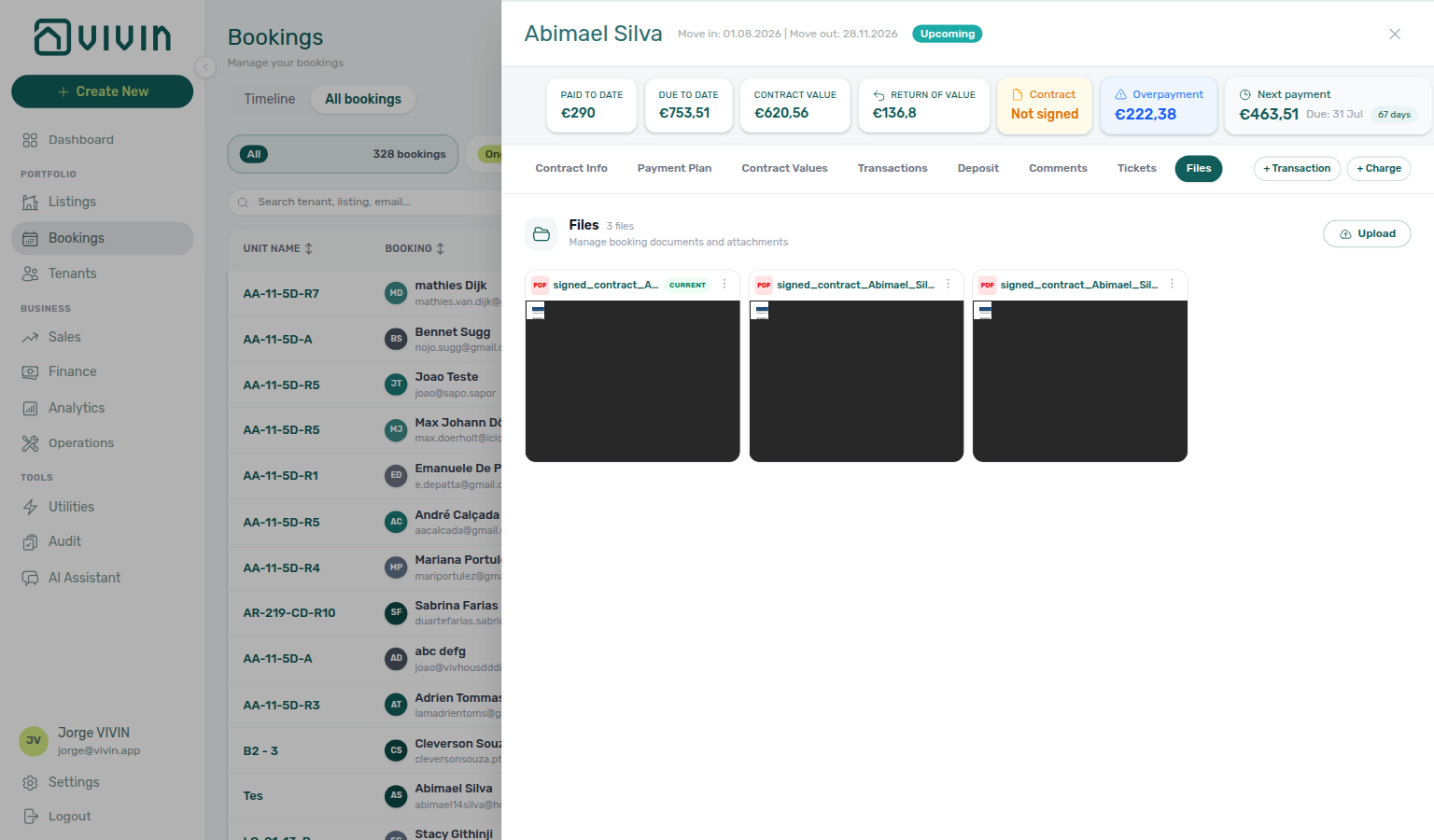The width and height of the screenshot is (1434, 840).
Task: Open Comments tab
Action: (x=1058, y=169)
